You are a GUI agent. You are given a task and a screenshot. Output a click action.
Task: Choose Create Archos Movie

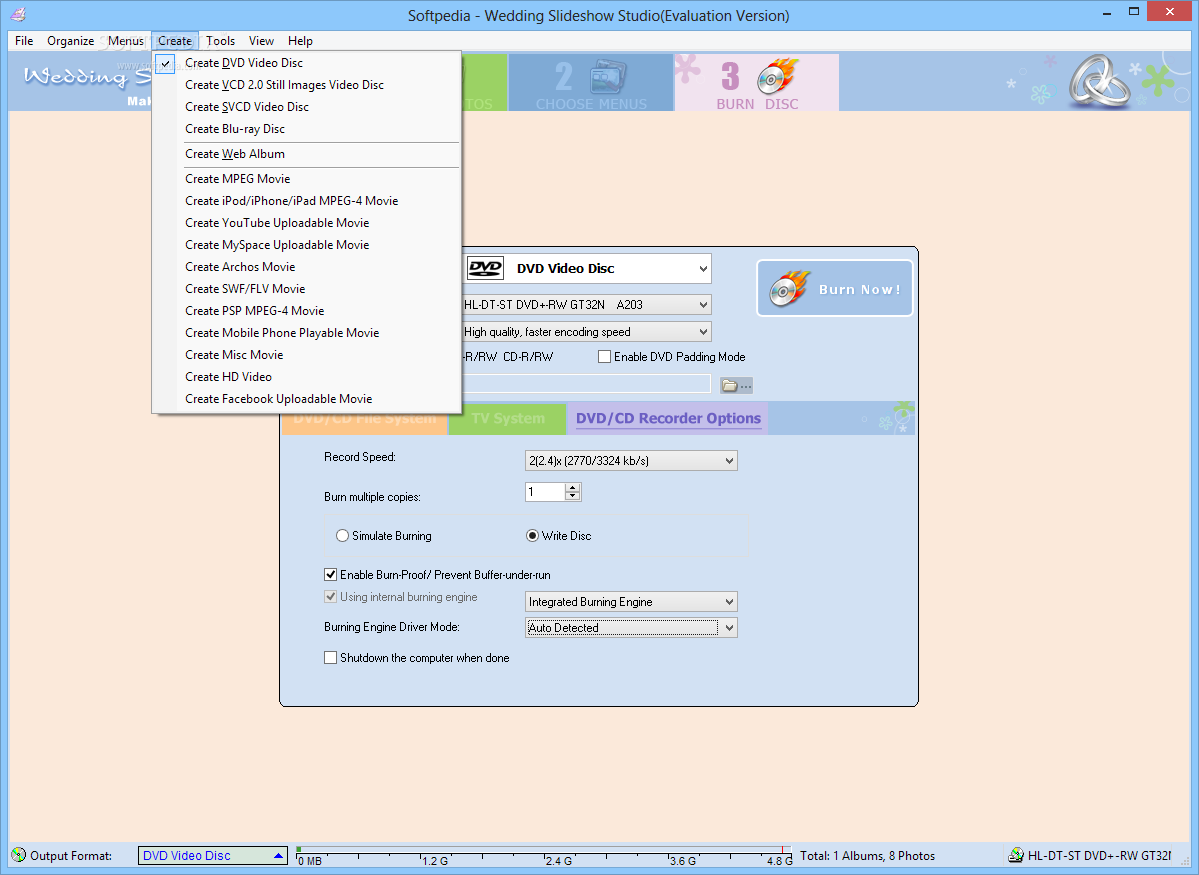pyautogui.click(x=307, y=267)
